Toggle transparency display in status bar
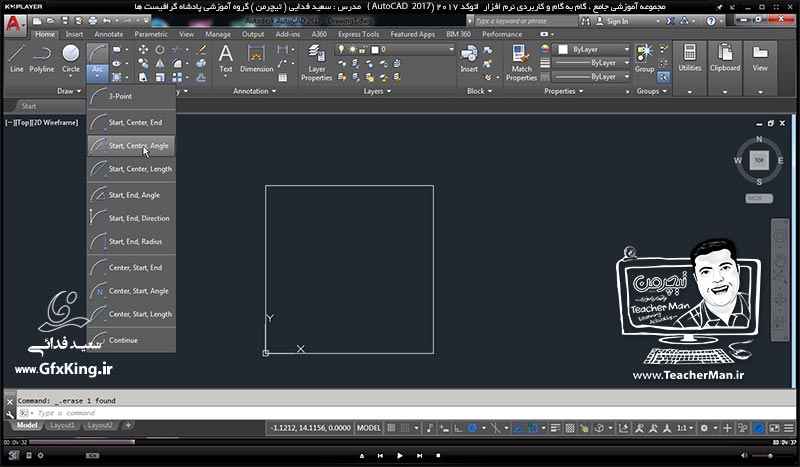The image size is (800, 467). 570,428
